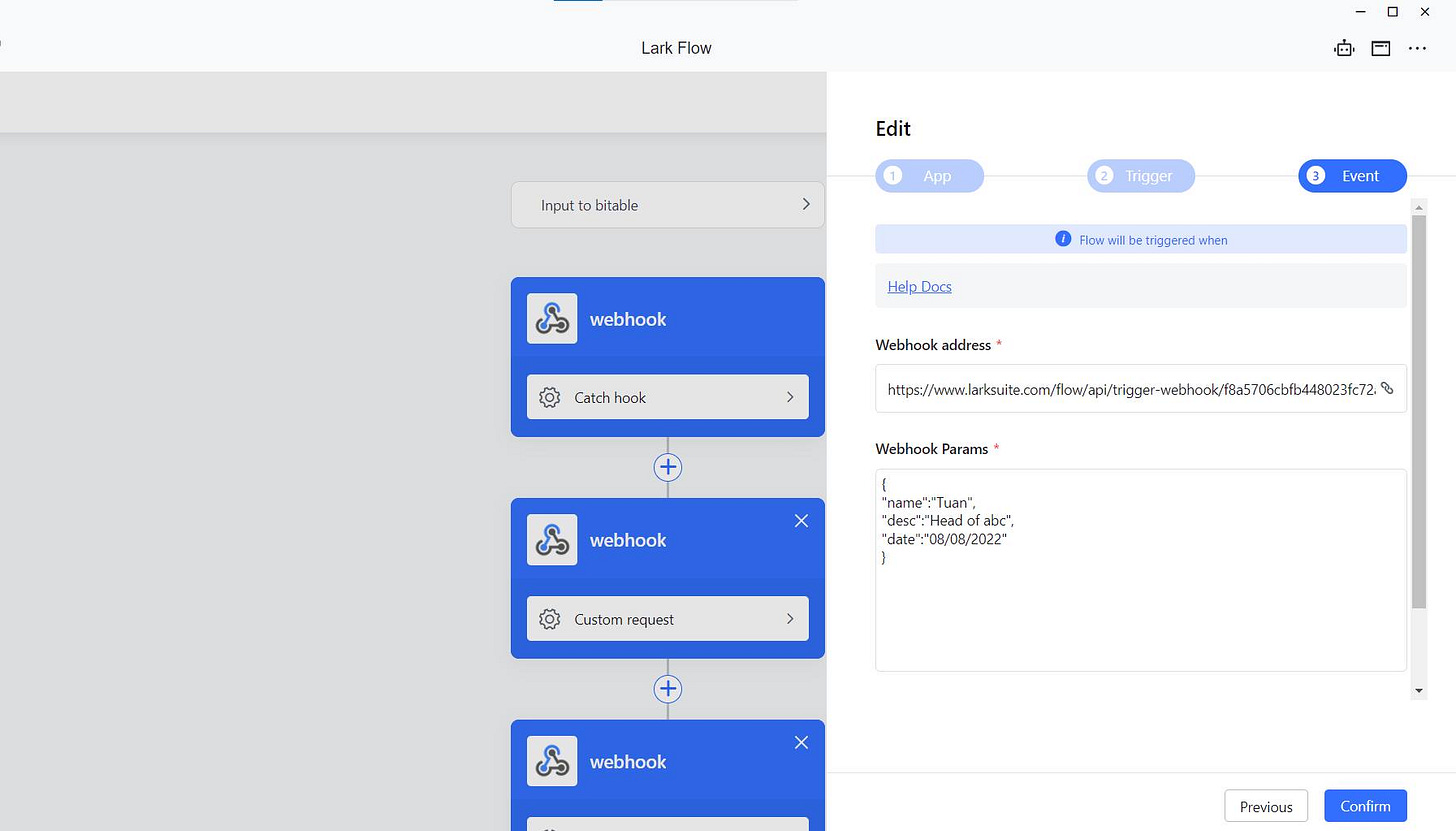Click the gear icon beside Catch hook
1456x831 pixels.
click(549, 398)
